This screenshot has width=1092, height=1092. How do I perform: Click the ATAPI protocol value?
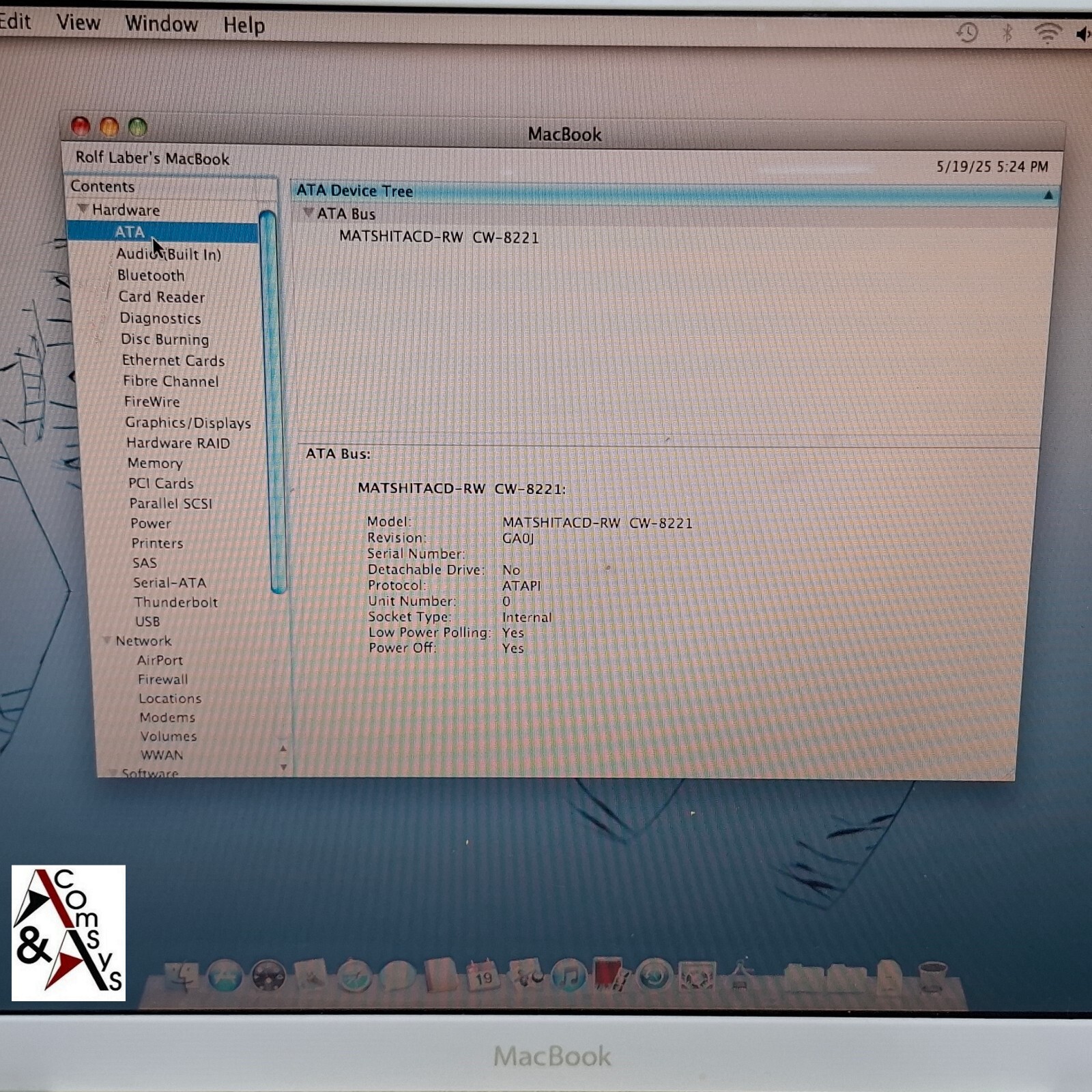pos(521,586)
